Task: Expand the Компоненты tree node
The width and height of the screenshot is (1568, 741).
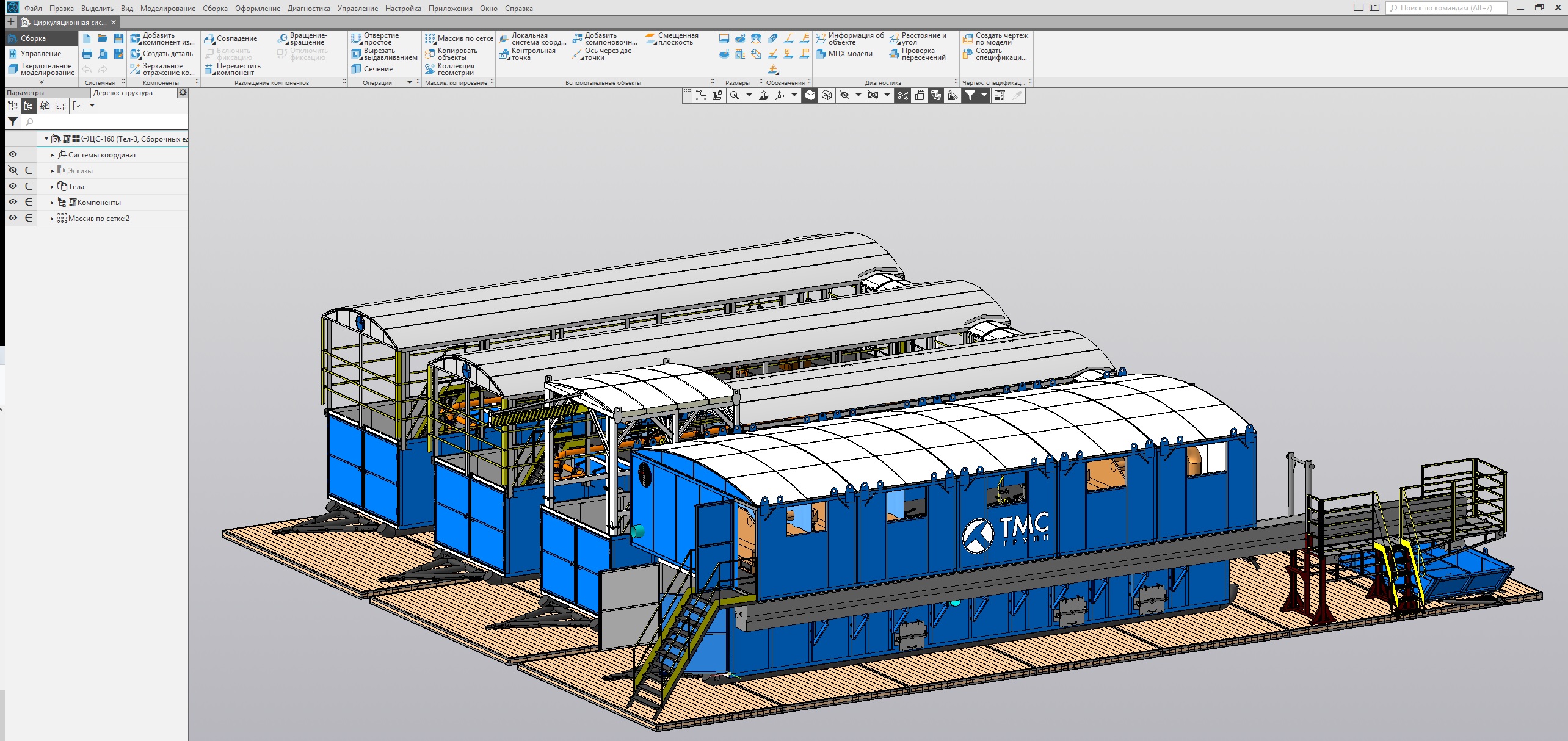Action: click(53, 203)
